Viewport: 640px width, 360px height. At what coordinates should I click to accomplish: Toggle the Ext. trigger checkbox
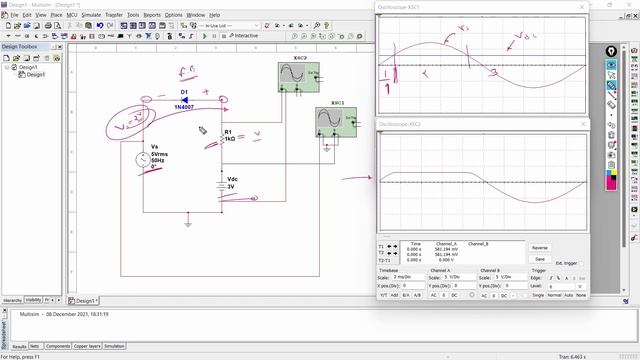pyautogui.click(x=581, y=263)
